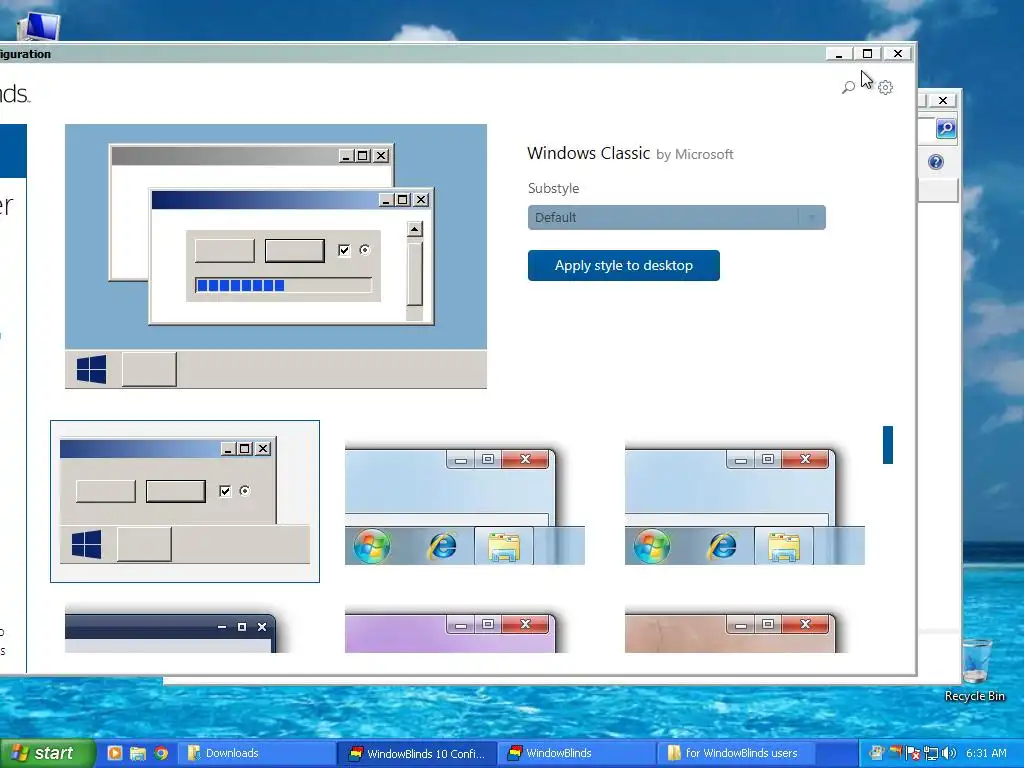Open the Recycle Bin desktop icon

975,670
